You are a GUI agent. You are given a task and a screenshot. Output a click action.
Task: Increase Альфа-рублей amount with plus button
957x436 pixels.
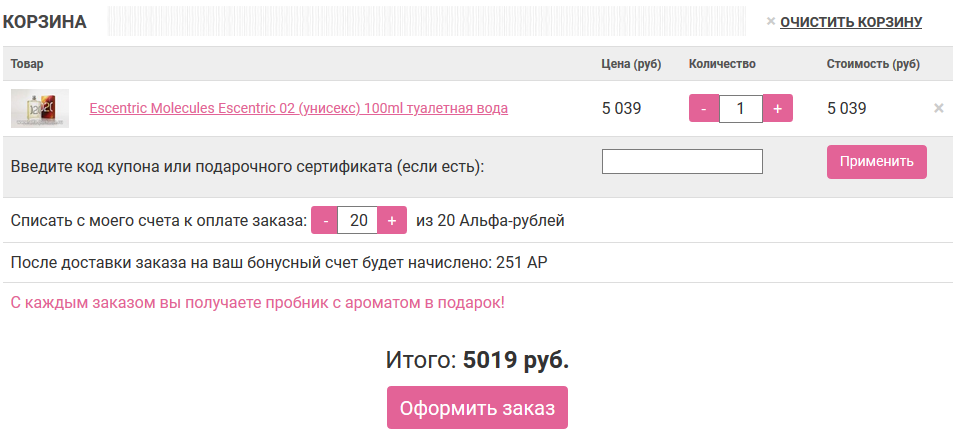392,220
